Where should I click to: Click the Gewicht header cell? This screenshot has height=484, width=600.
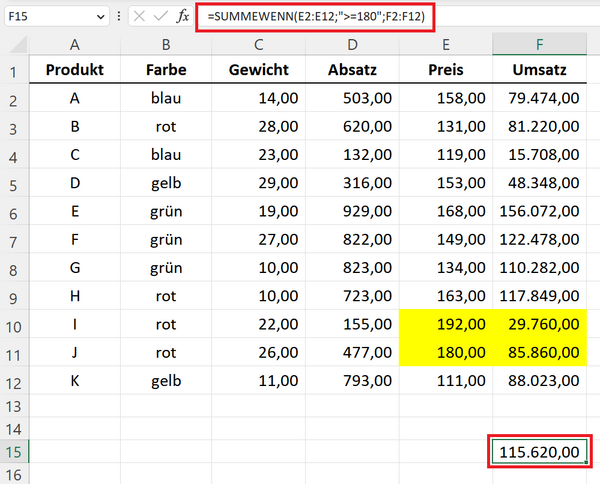coord(259,70)
